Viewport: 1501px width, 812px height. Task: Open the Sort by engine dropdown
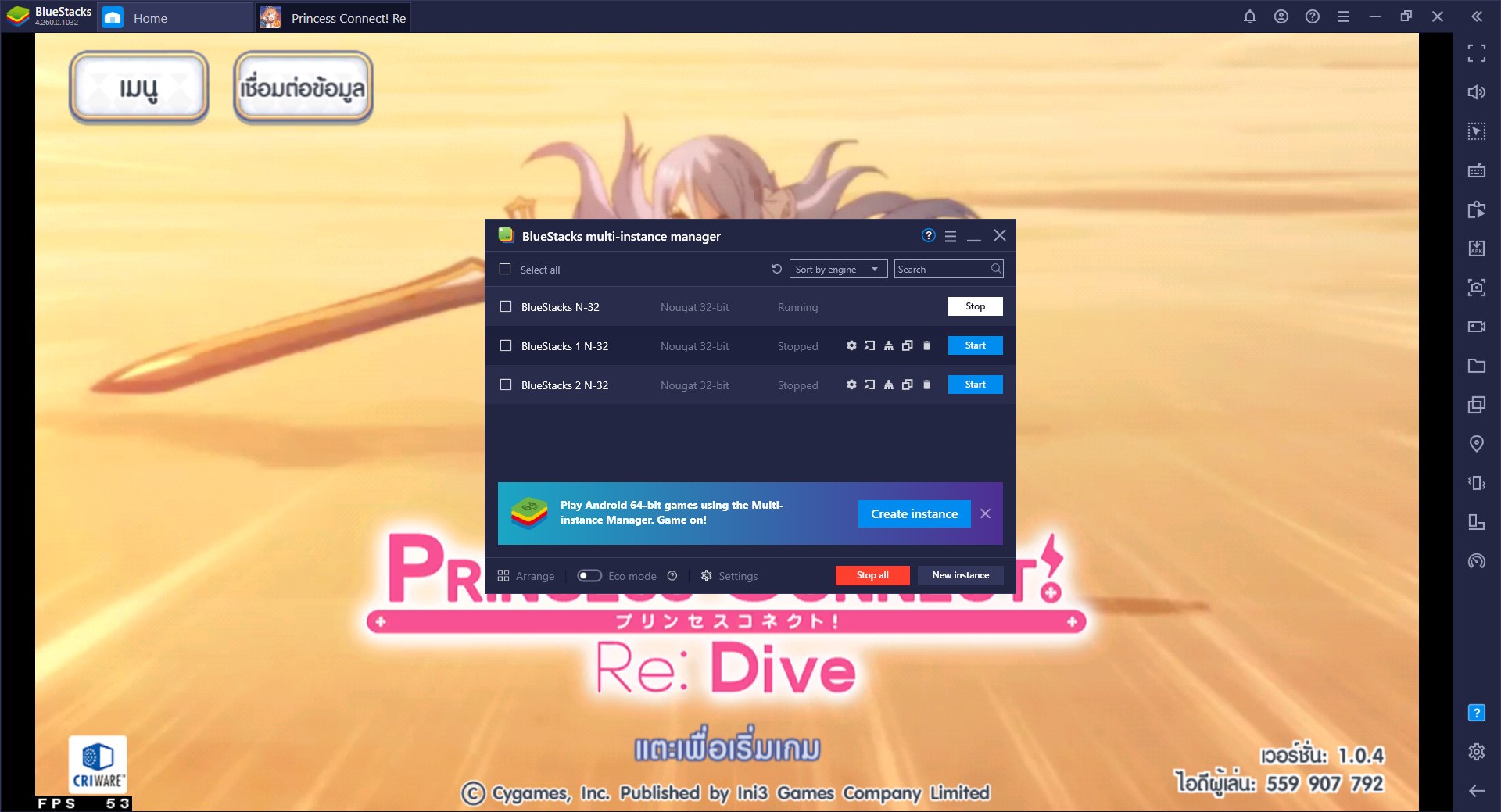pyautogui.click(x=838, y=269)
